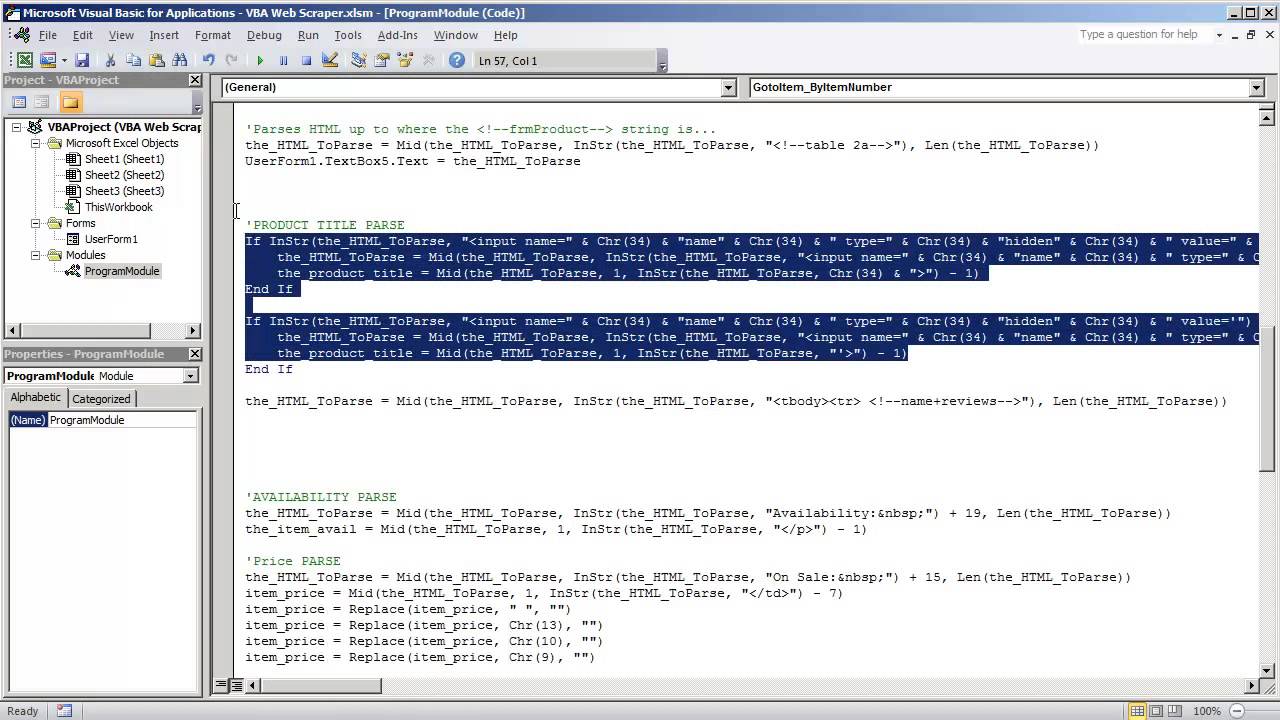1280x720 pixels.
Task: Open the Insert menu
Action: click(x=164, y=35)
